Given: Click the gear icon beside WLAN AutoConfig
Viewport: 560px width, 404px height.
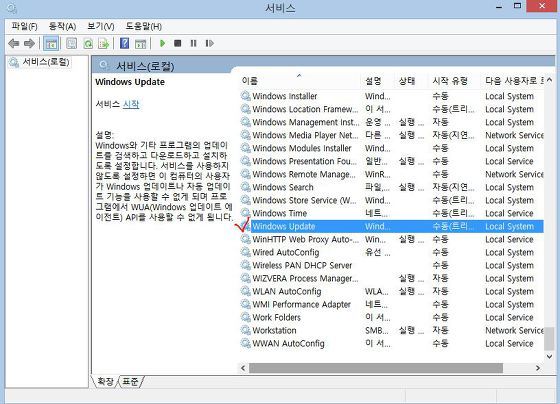Looking at the screenshot, I should [245, 291].
